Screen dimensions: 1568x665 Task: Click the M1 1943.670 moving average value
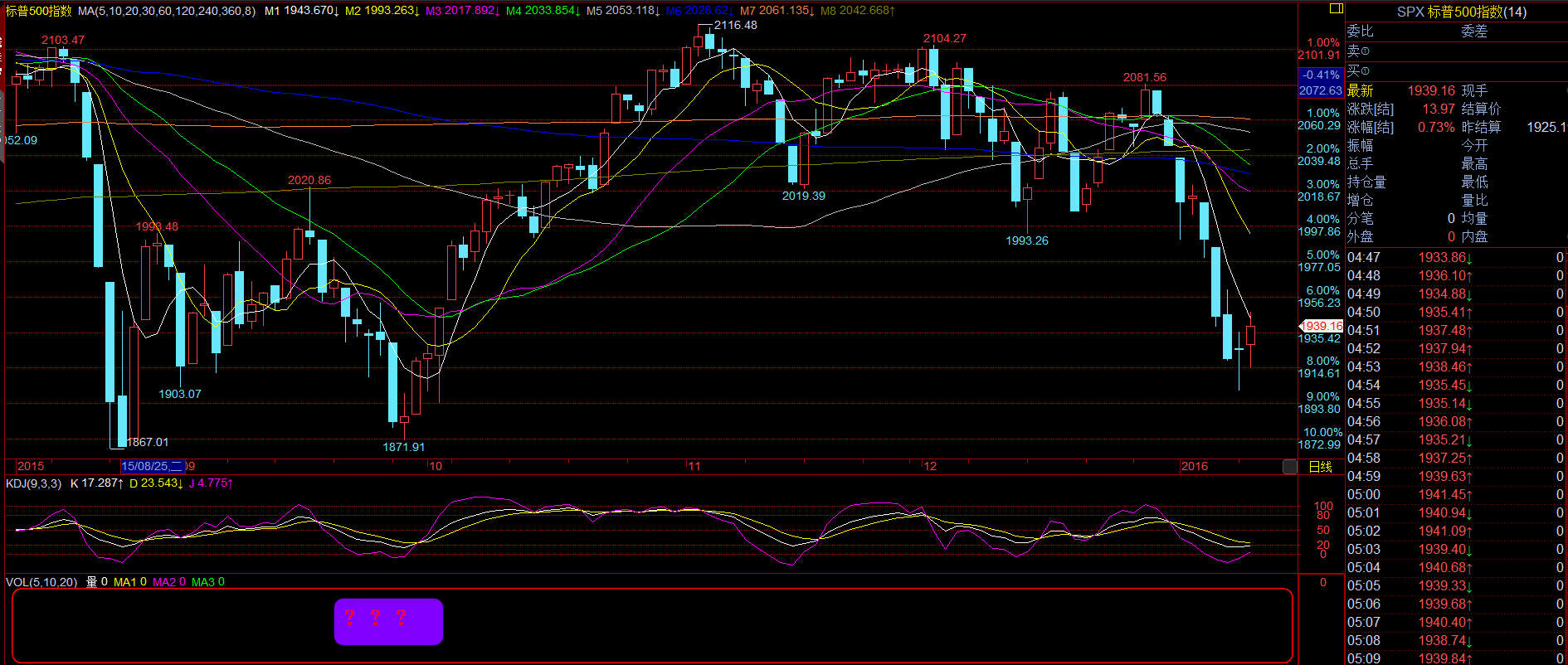302,11
